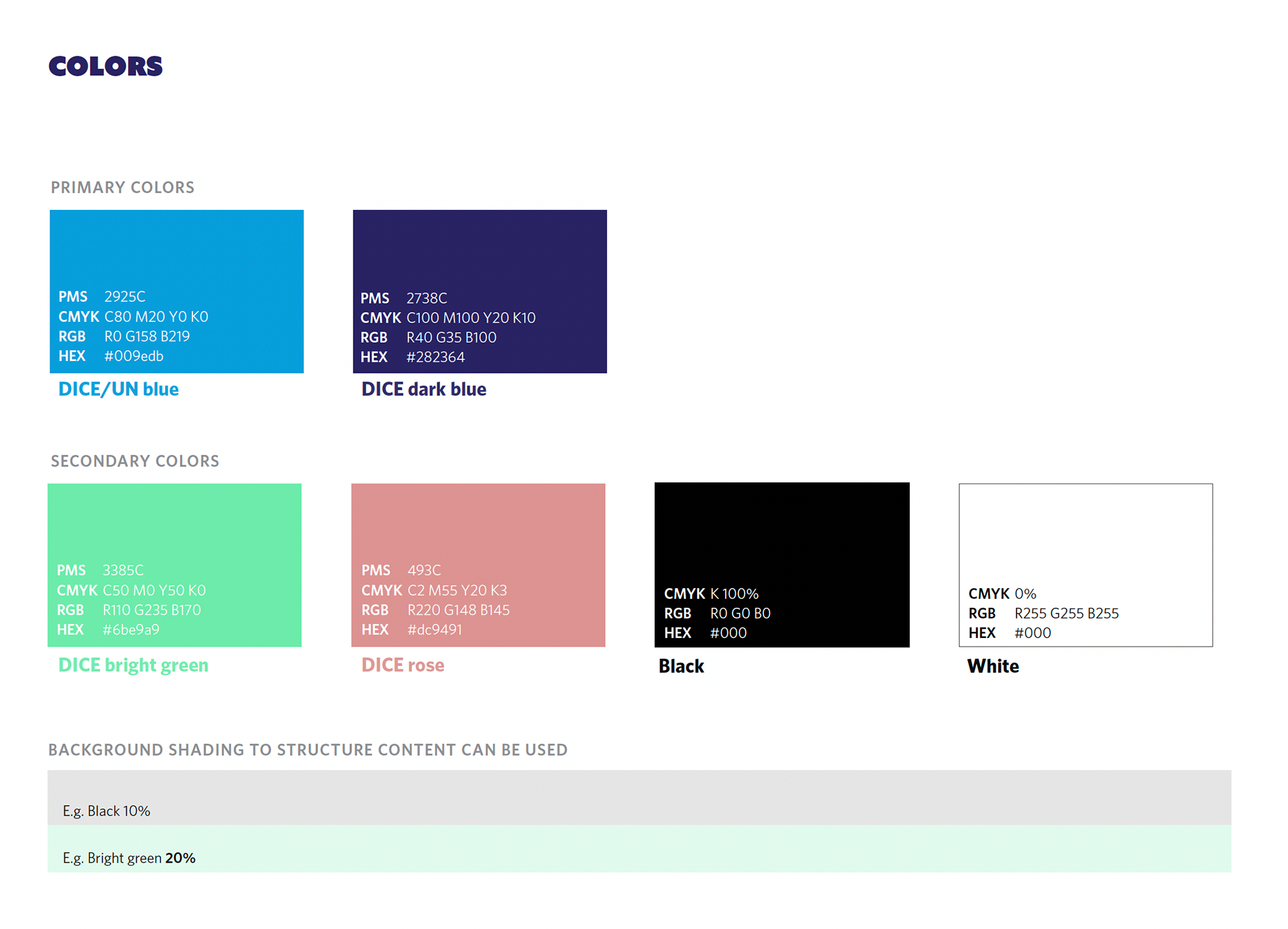
Task: Select the Black color swatch
Action: click(x=782, y=565)
